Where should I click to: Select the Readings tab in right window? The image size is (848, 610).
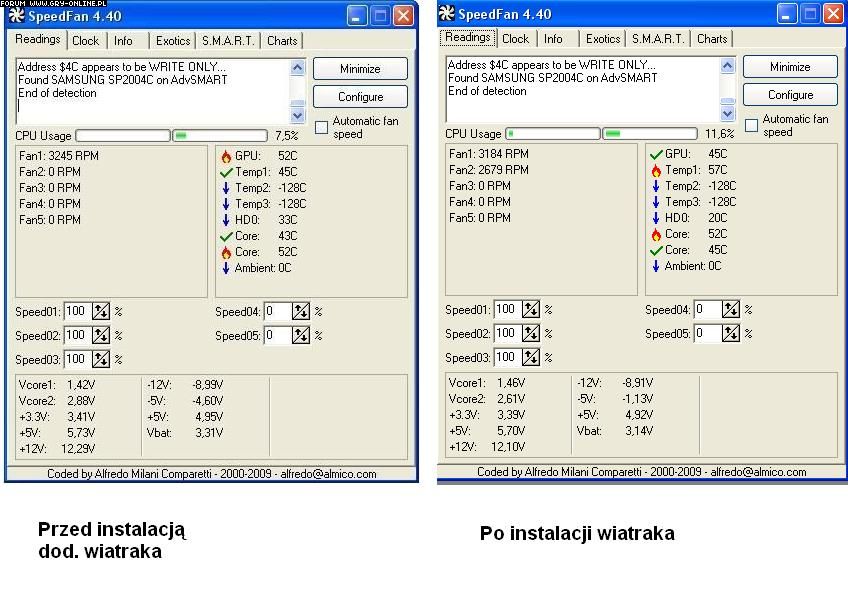point(468,37)
